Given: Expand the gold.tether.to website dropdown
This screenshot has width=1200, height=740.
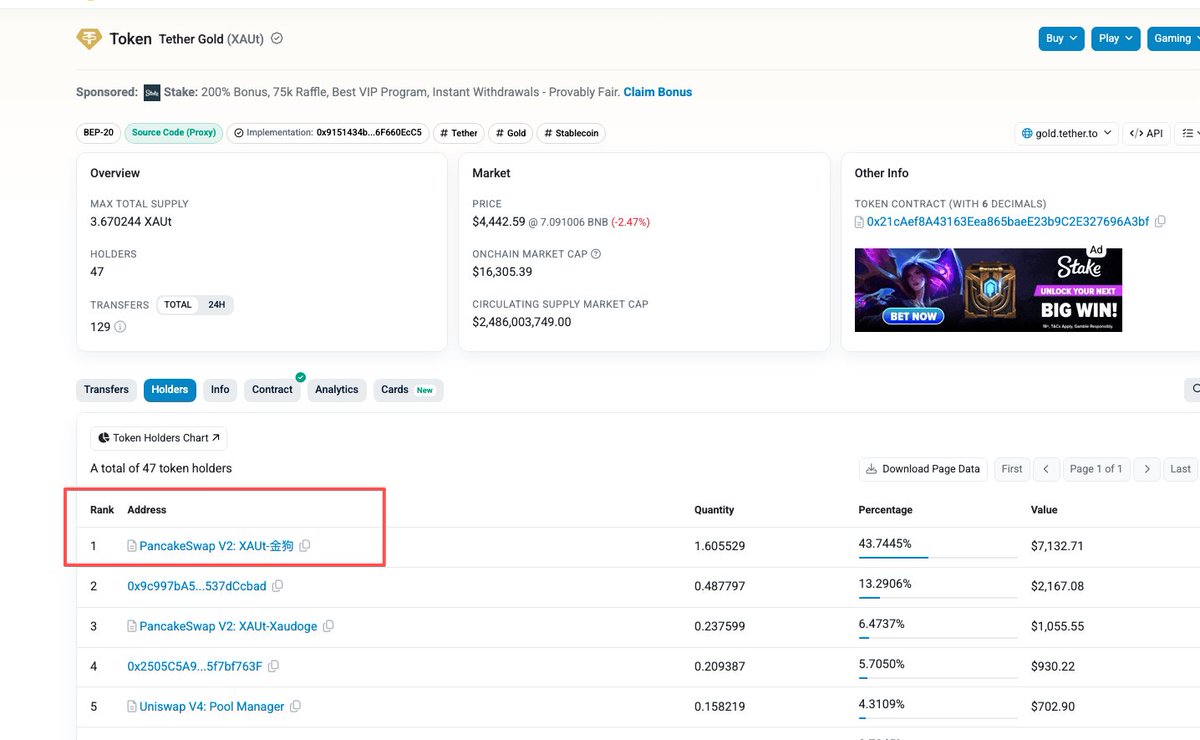Looking at the screenshot, I should (x=1066, y=133).
